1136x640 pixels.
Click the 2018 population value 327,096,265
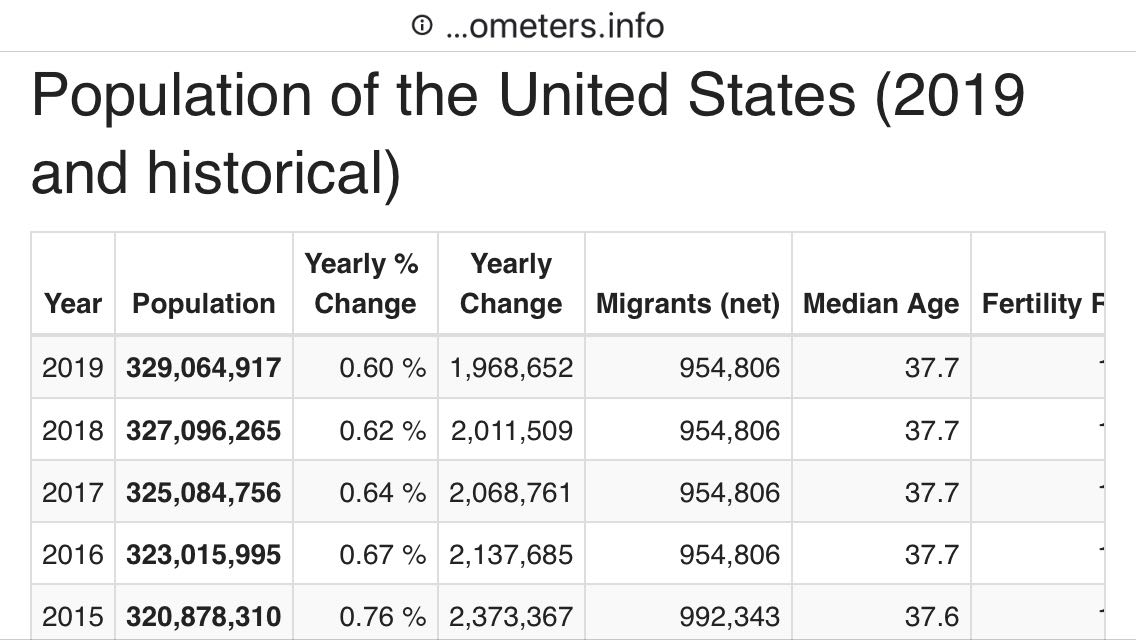pyautogui.click(x=204, y=430)
